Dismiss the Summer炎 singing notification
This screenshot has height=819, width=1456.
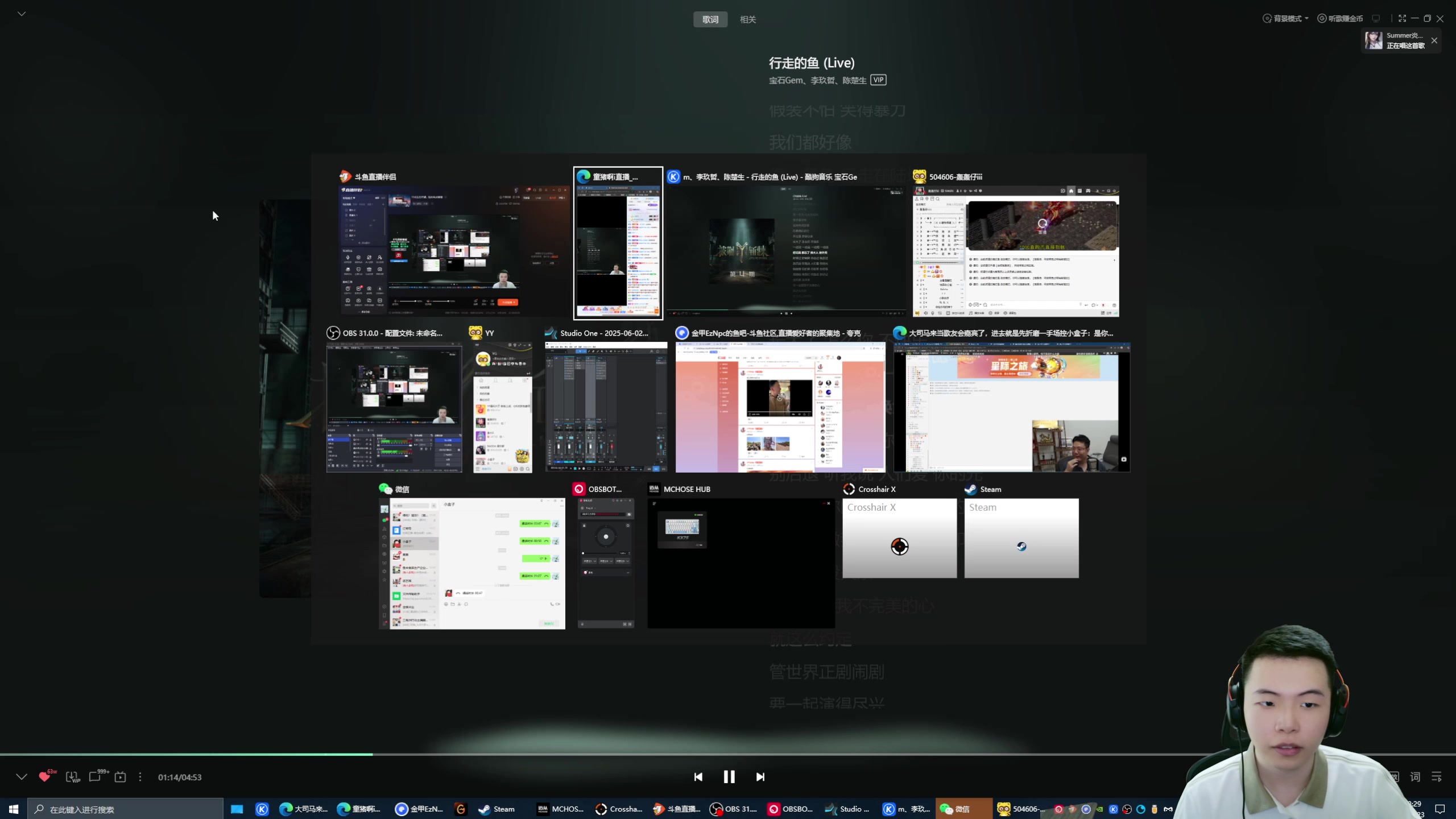pyautogui.click(x=1434, y=40)
